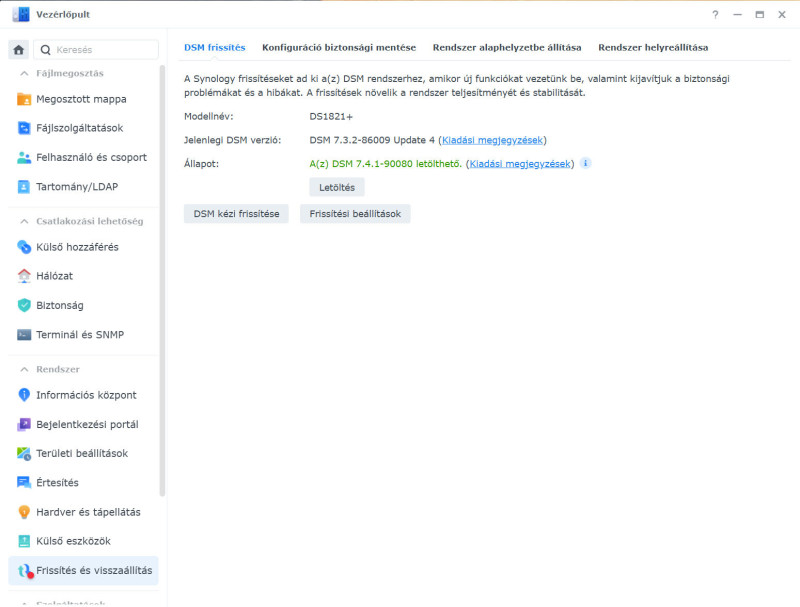Collapse the Fájlmegosztás section
Image resolution: width=800 pixels, height=607 pixels.
click(x=24, y=73)
